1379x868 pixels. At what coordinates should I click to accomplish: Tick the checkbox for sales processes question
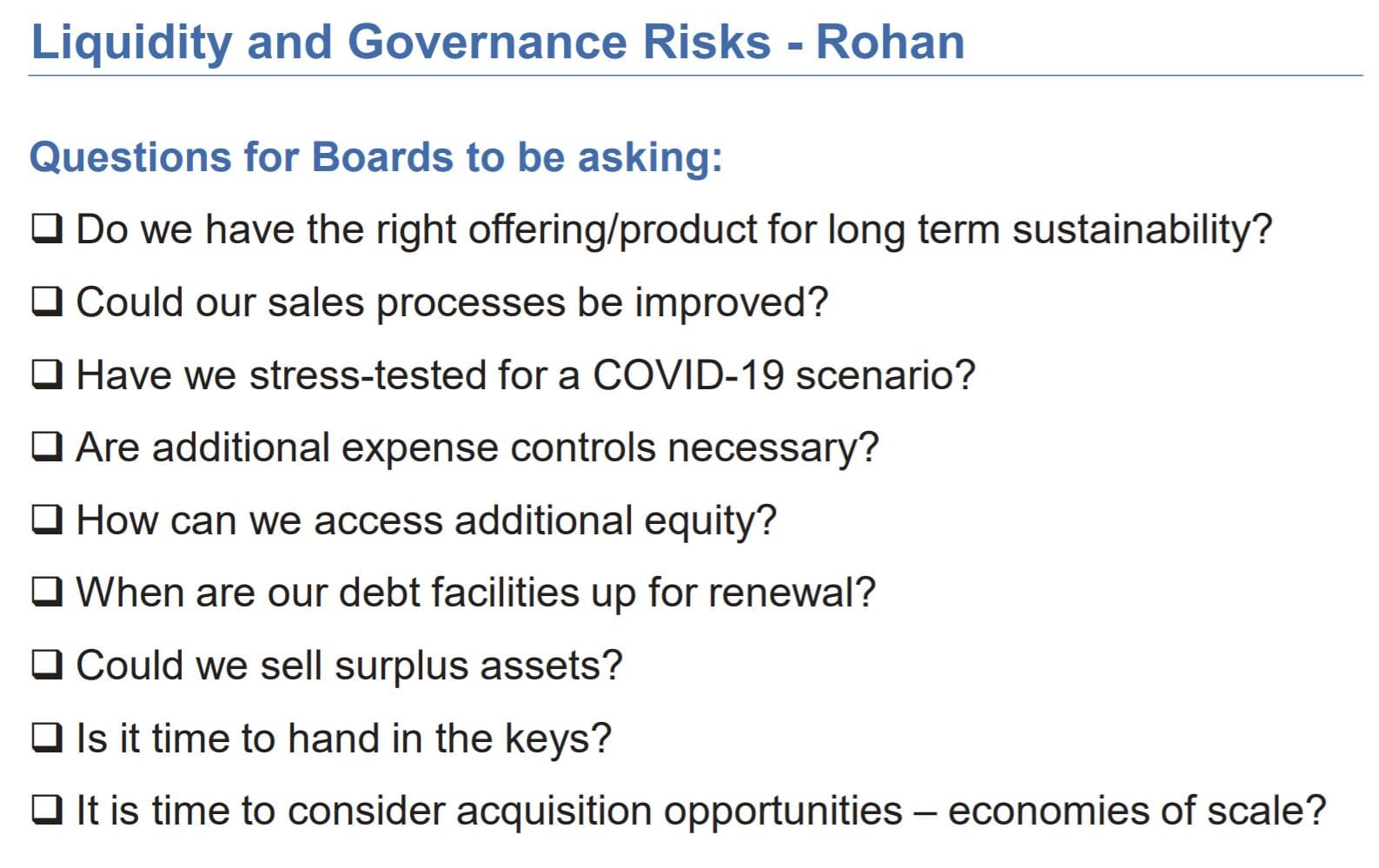coord(46,301)
